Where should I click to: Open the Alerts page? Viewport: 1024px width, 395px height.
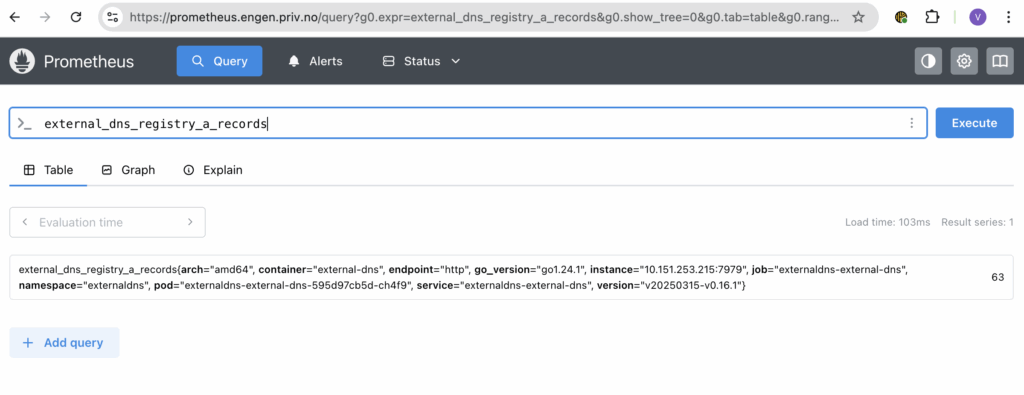[315, 61]
